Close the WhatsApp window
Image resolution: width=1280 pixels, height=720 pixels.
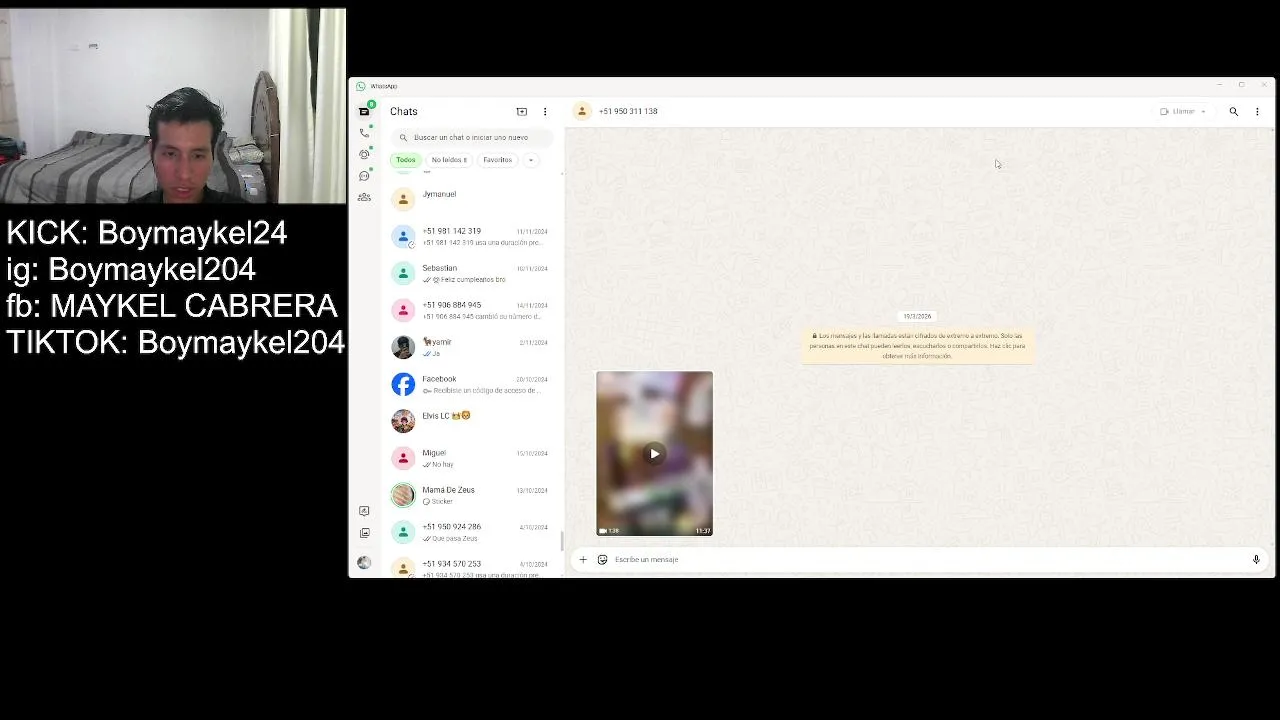coord(1264,85)
